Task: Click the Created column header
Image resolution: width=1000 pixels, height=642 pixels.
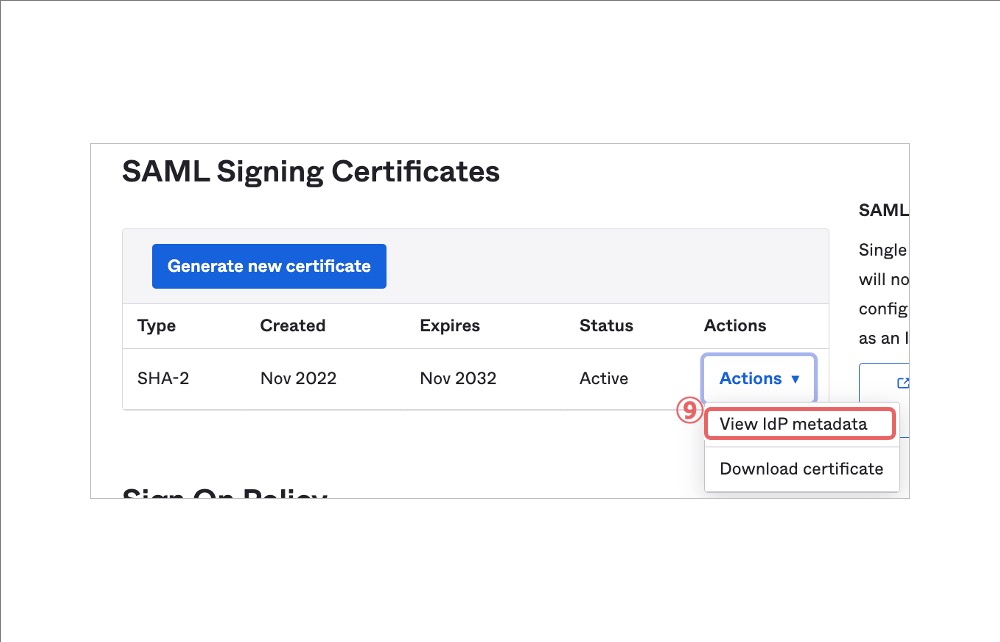Action: tap(292, 325)
